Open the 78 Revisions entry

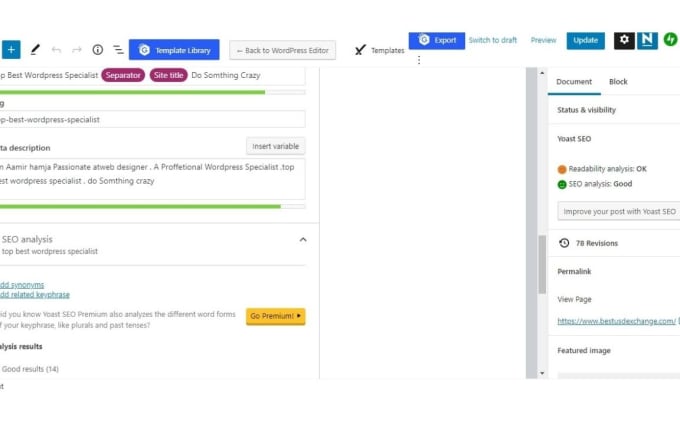point(597,243)
